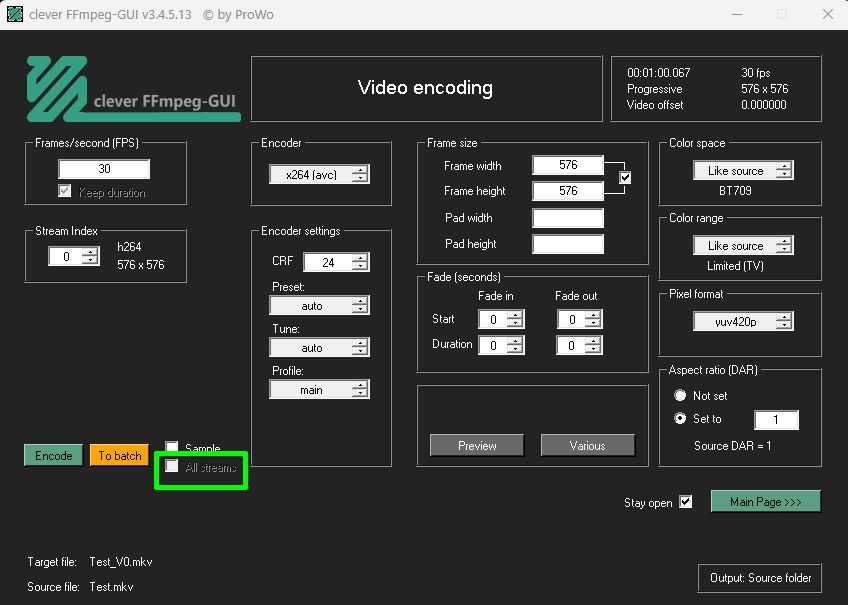Click the Pad height input field
Screen dimensions: 848x605
coord(568,244)
